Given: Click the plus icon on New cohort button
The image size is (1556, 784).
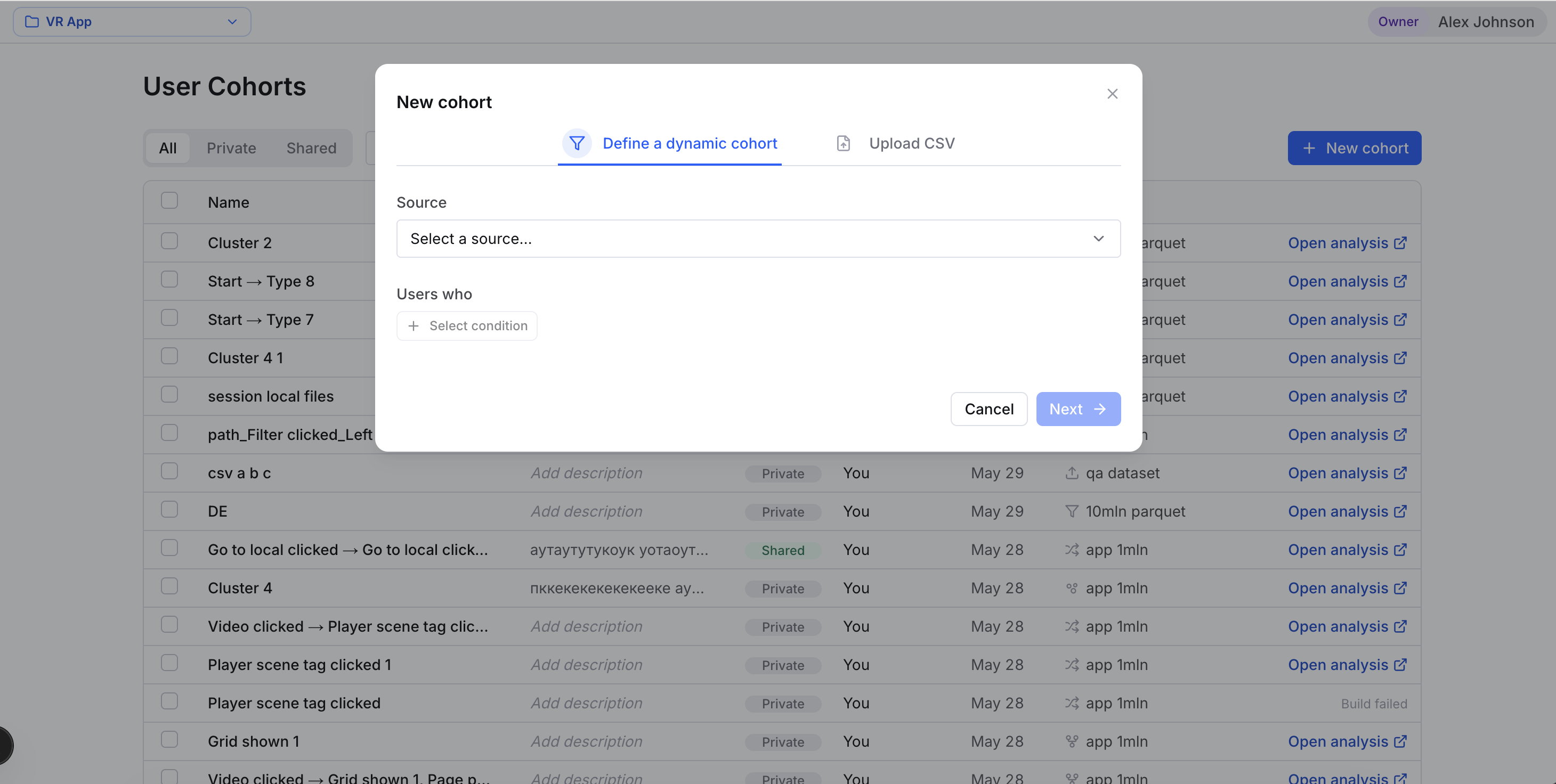Looking at the screenshot, I should point(1308,148).
